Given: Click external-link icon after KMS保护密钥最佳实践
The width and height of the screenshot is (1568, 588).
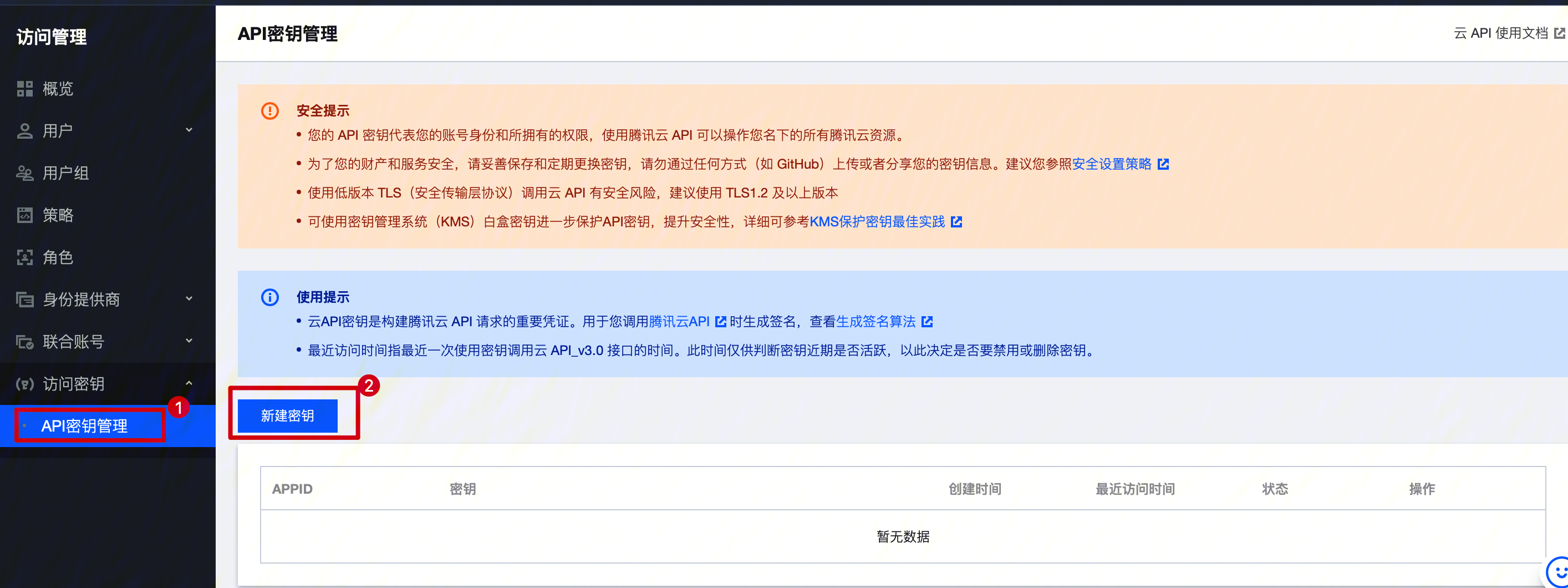Looking at the screenshot, I should pos(956,222).
